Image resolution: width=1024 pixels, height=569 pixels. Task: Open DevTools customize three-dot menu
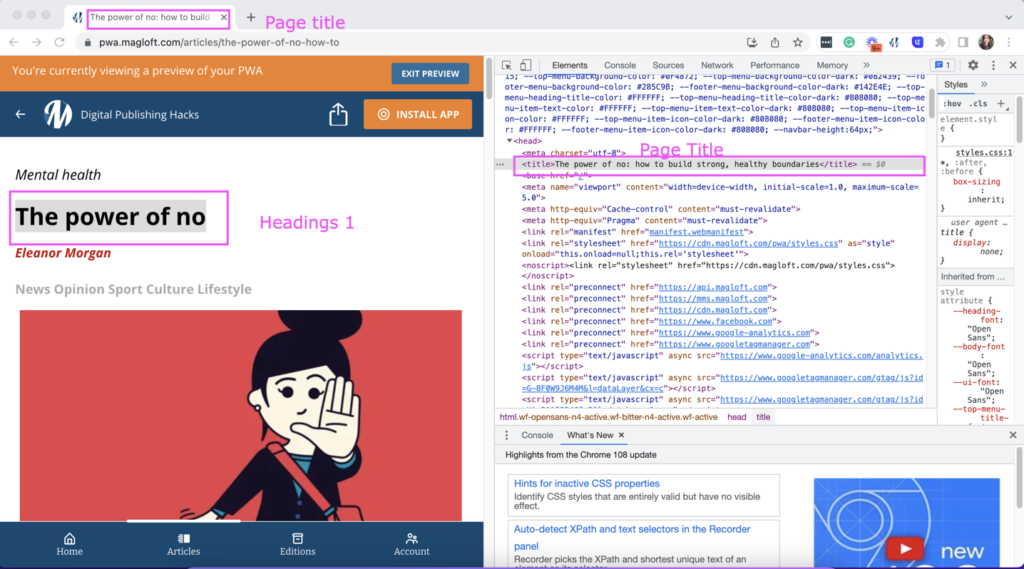(x=993, y=65)
